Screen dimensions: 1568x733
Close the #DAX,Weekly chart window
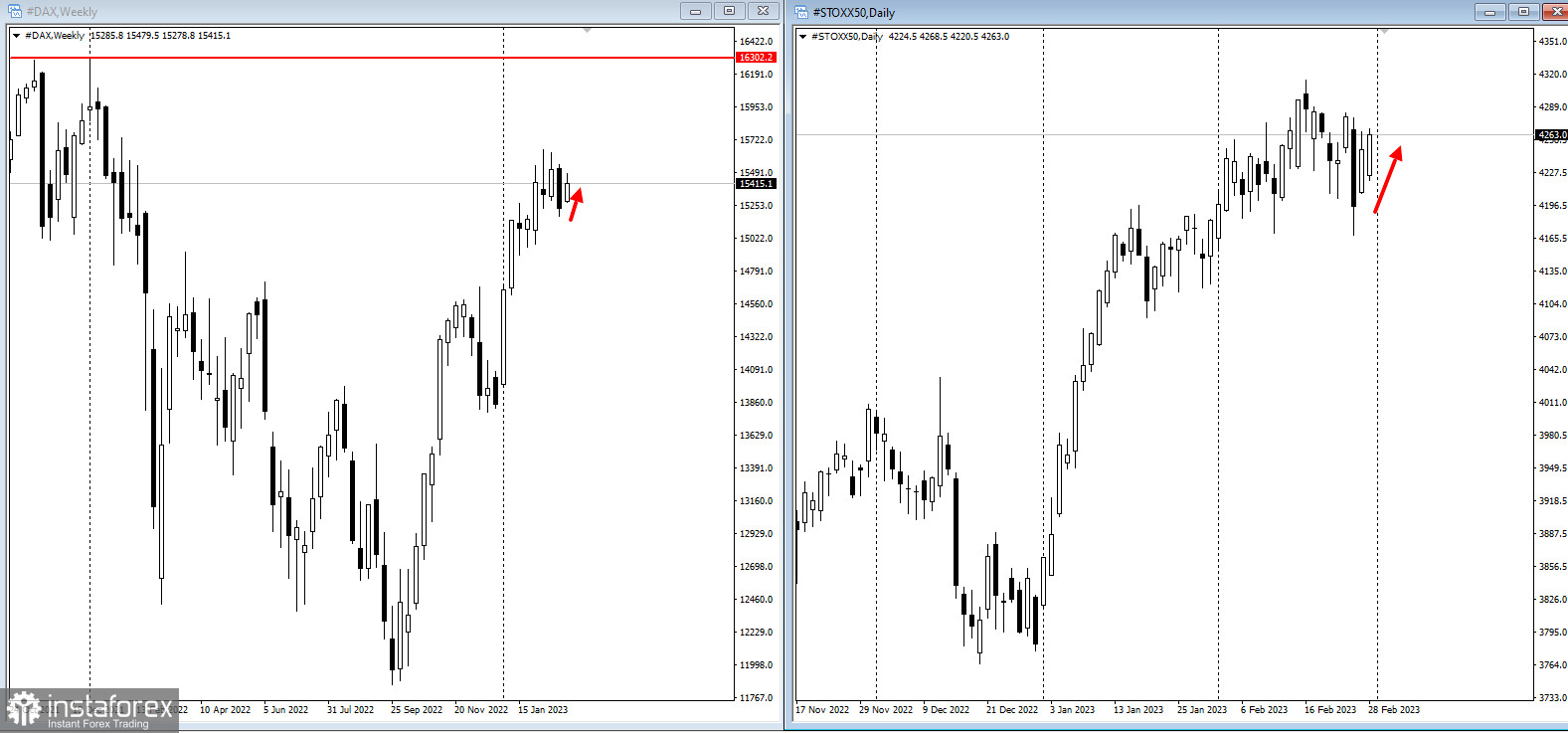(763, 11)
